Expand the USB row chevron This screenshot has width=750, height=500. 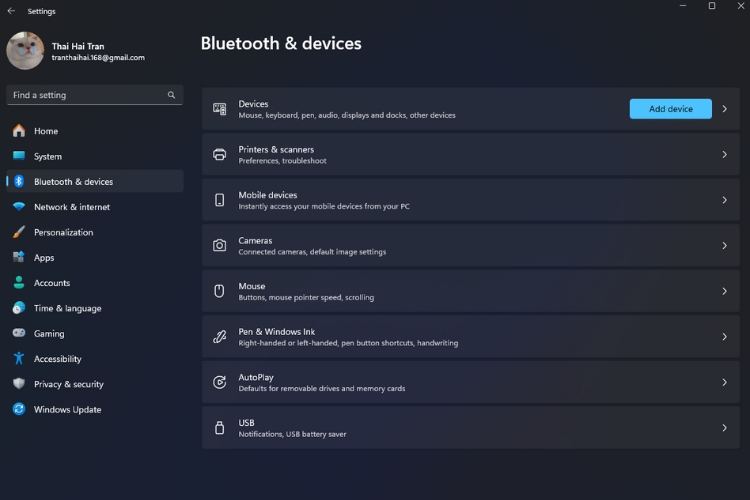pos(724,428)
